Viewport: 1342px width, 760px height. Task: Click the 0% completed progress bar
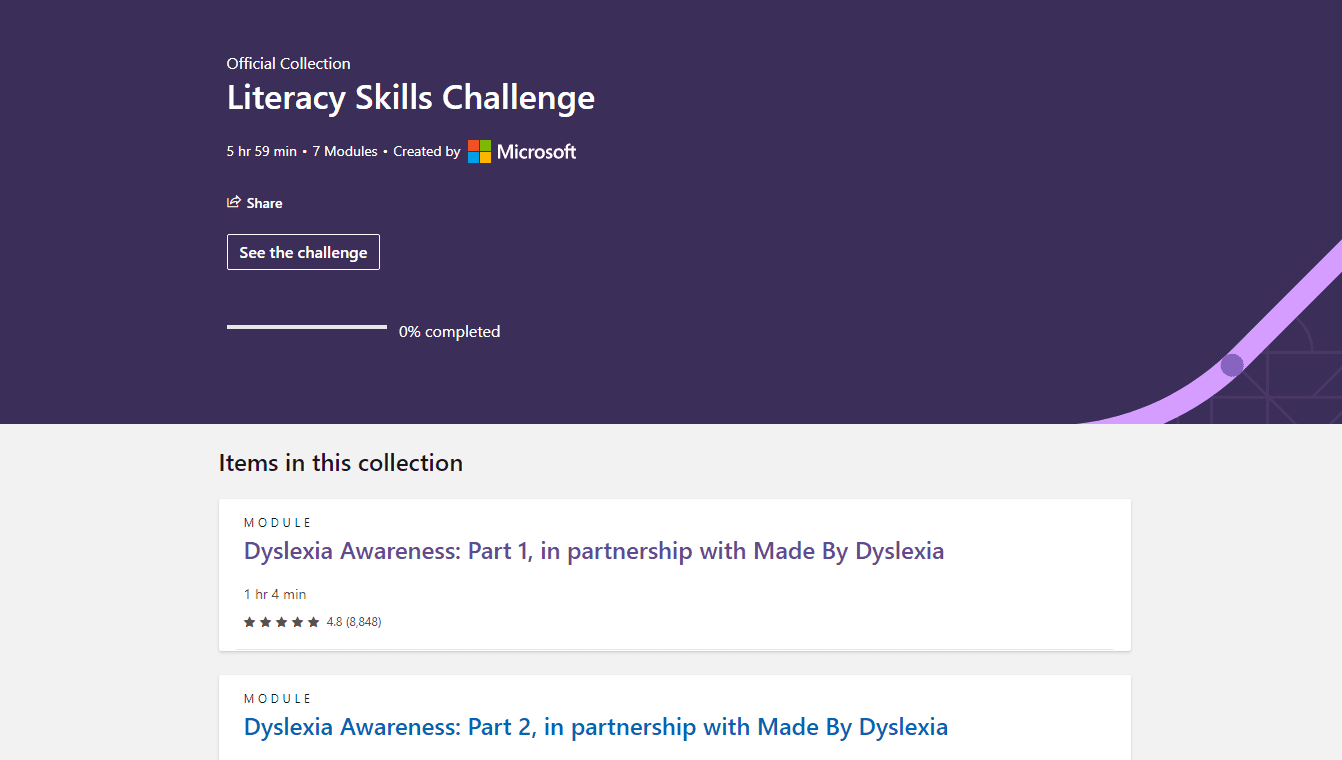tap(307, 327)
